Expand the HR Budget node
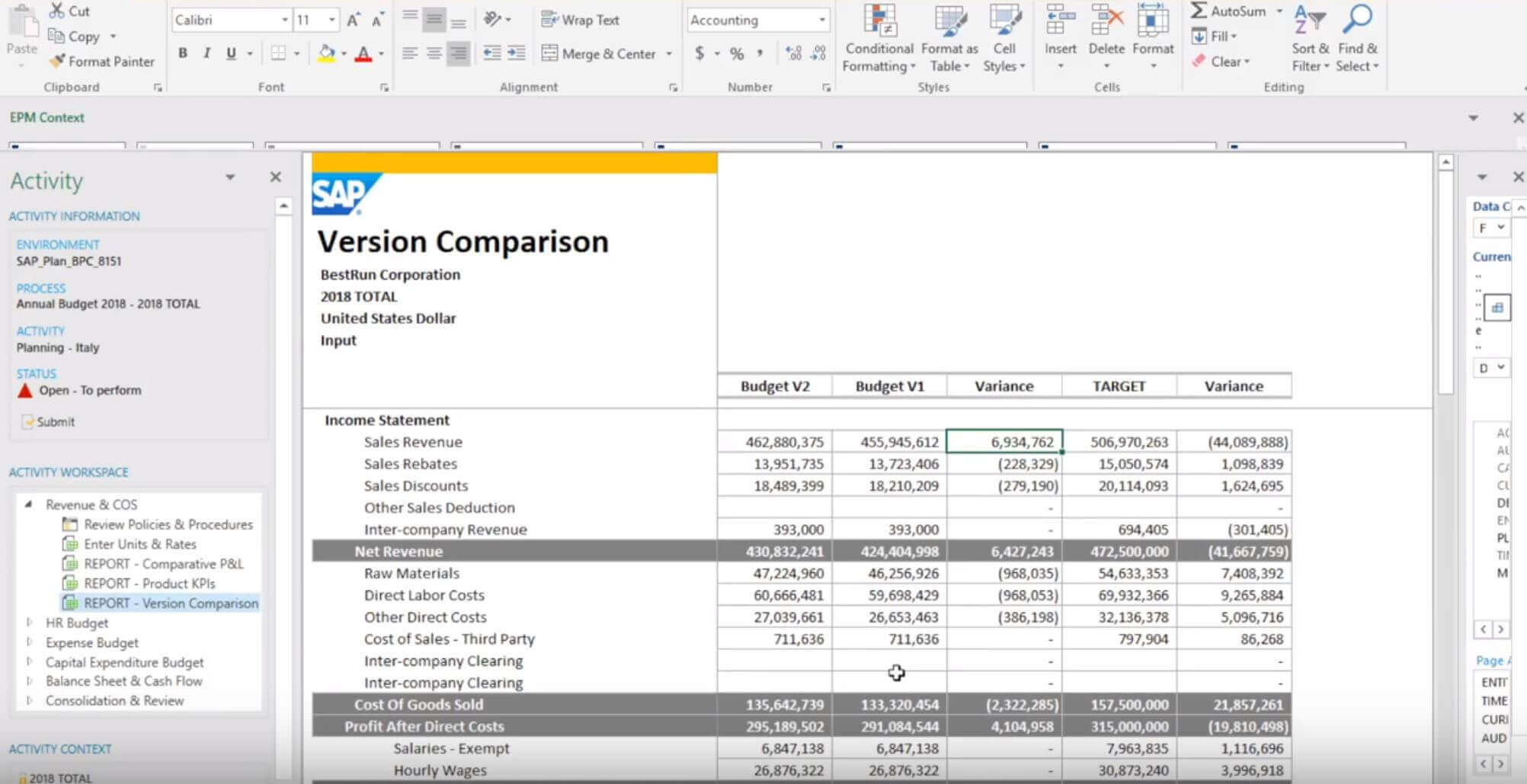 click(x=30, y=622)
